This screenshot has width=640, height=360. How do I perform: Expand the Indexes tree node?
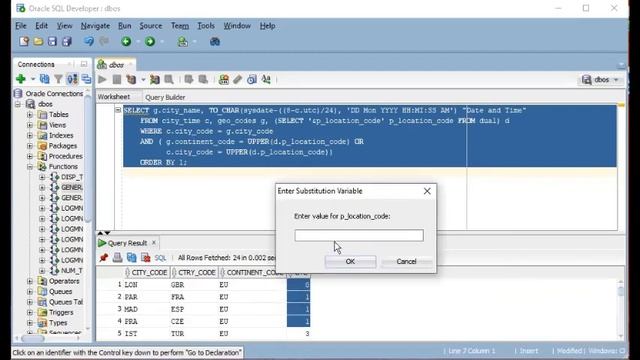(30, 136)
